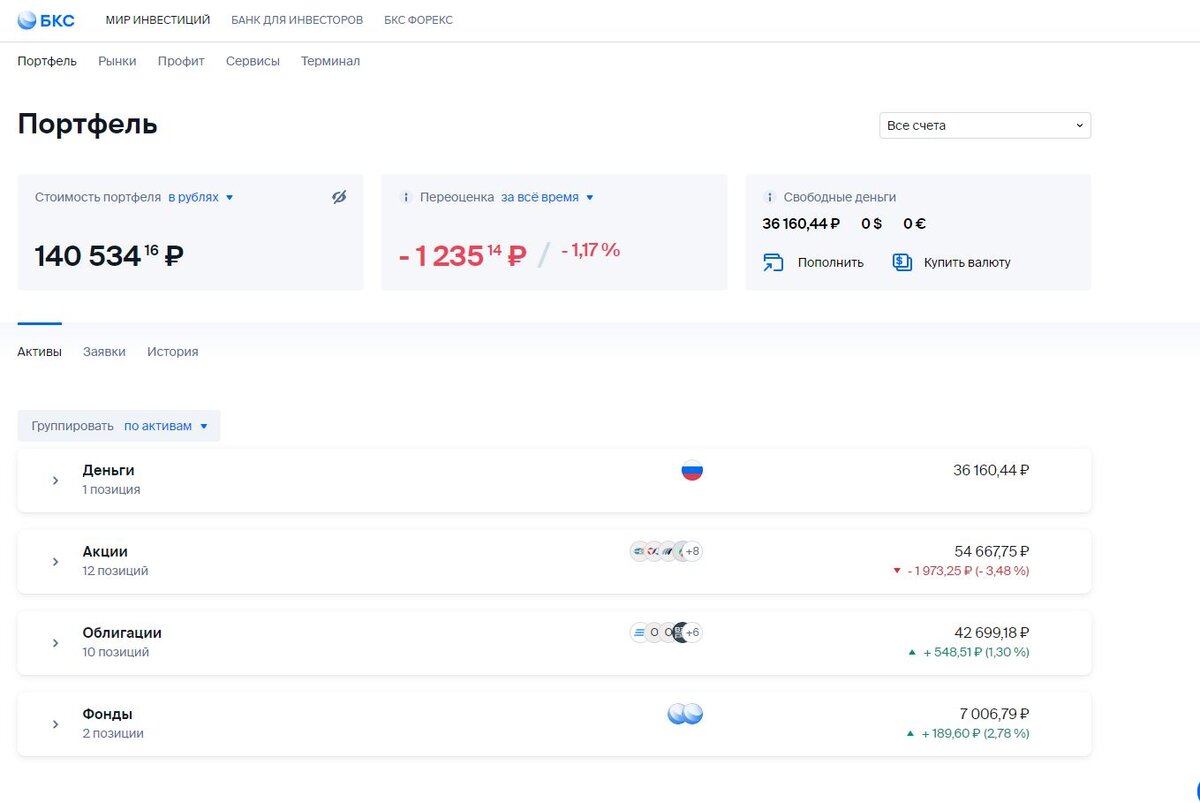
Task: Click the Облигации row title
Action: (x=122, y=633)
